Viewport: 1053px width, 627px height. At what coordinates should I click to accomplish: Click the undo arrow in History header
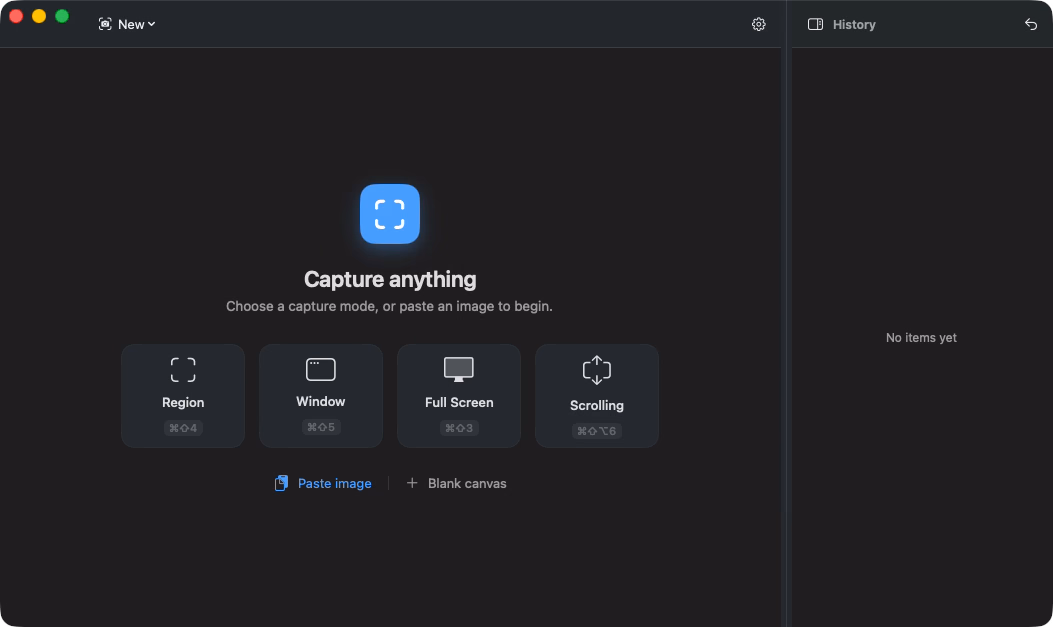click(x=1031, y=24)
